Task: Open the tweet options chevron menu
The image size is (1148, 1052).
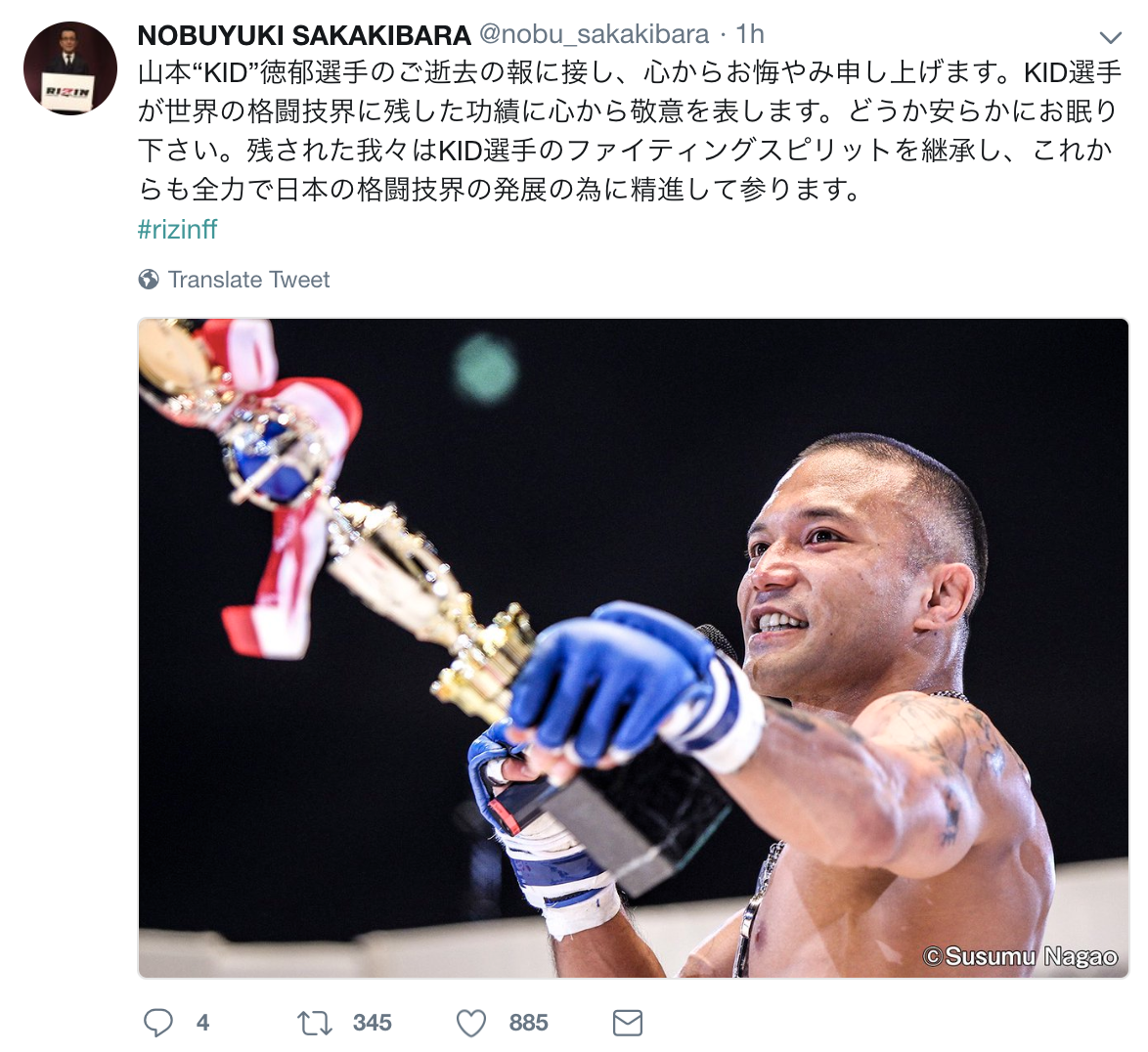Action: click(x=1111, y=37)
